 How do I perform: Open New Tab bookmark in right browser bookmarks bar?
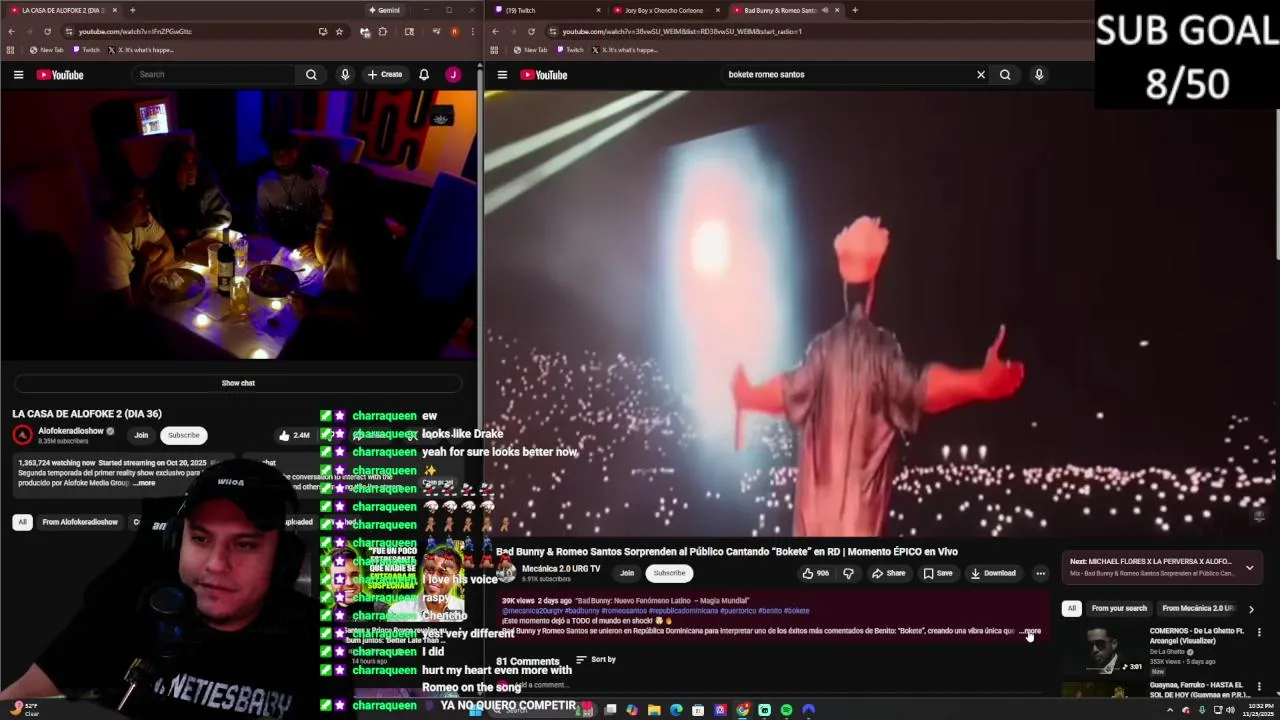529,50
